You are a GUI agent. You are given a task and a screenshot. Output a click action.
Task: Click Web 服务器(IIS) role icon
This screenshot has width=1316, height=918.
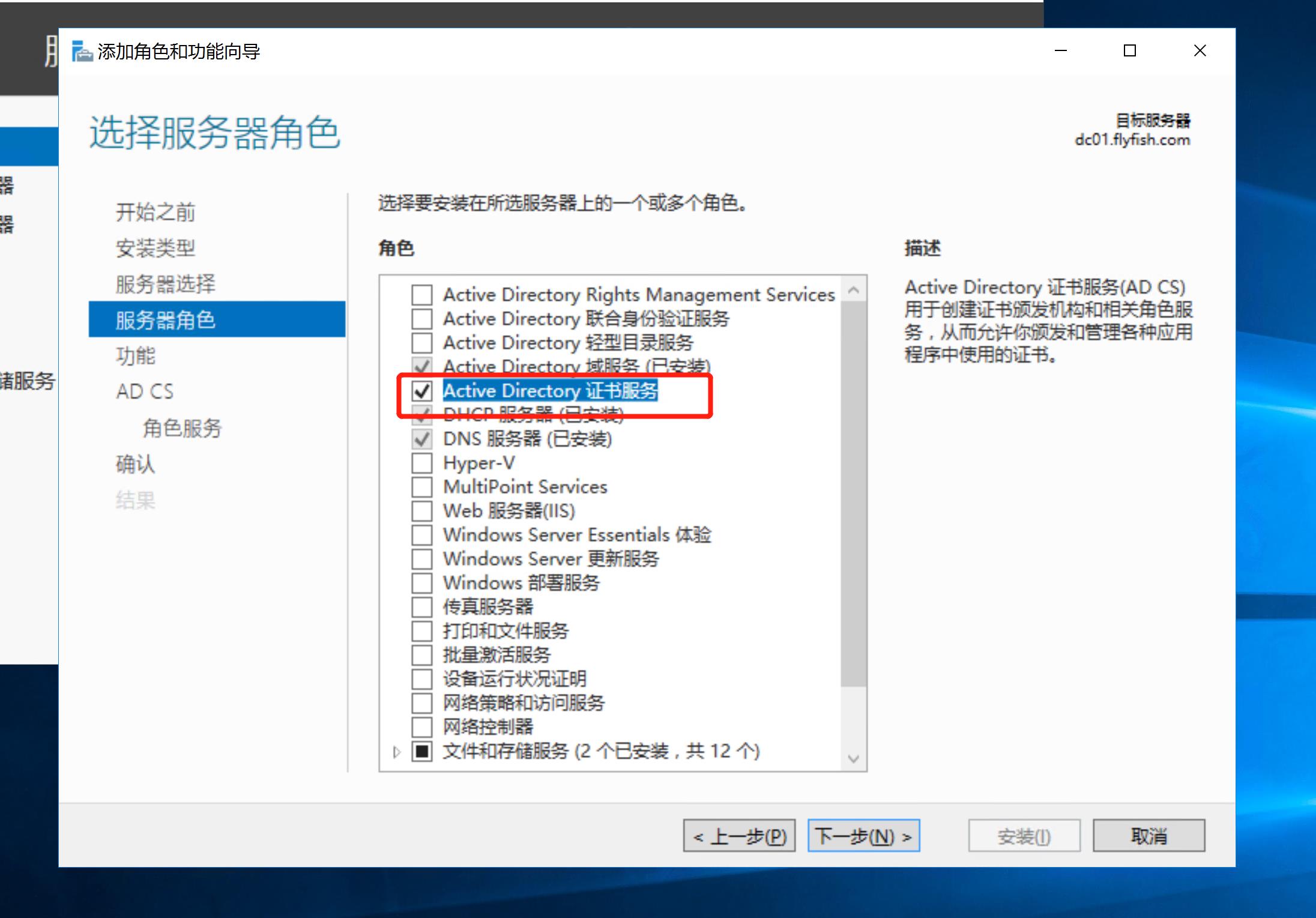tap(421, 511)
